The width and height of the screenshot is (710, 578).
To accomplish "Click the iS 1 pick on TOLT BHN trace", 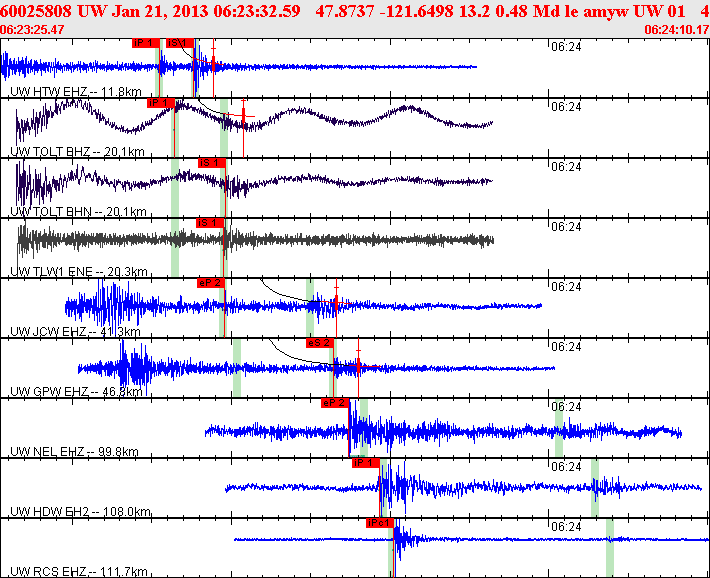I will click(211, 163).
